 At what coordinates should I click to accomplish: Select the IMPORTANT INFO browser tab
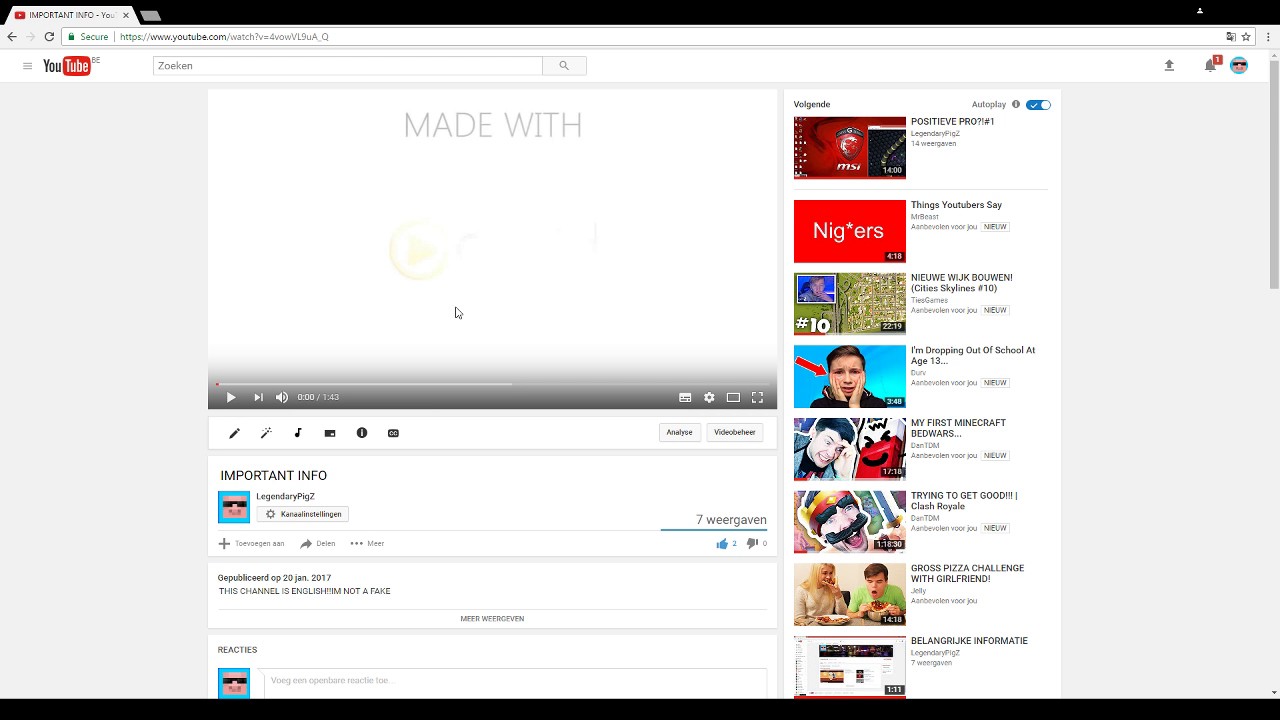pyautogui.click(x=70, y=15)
